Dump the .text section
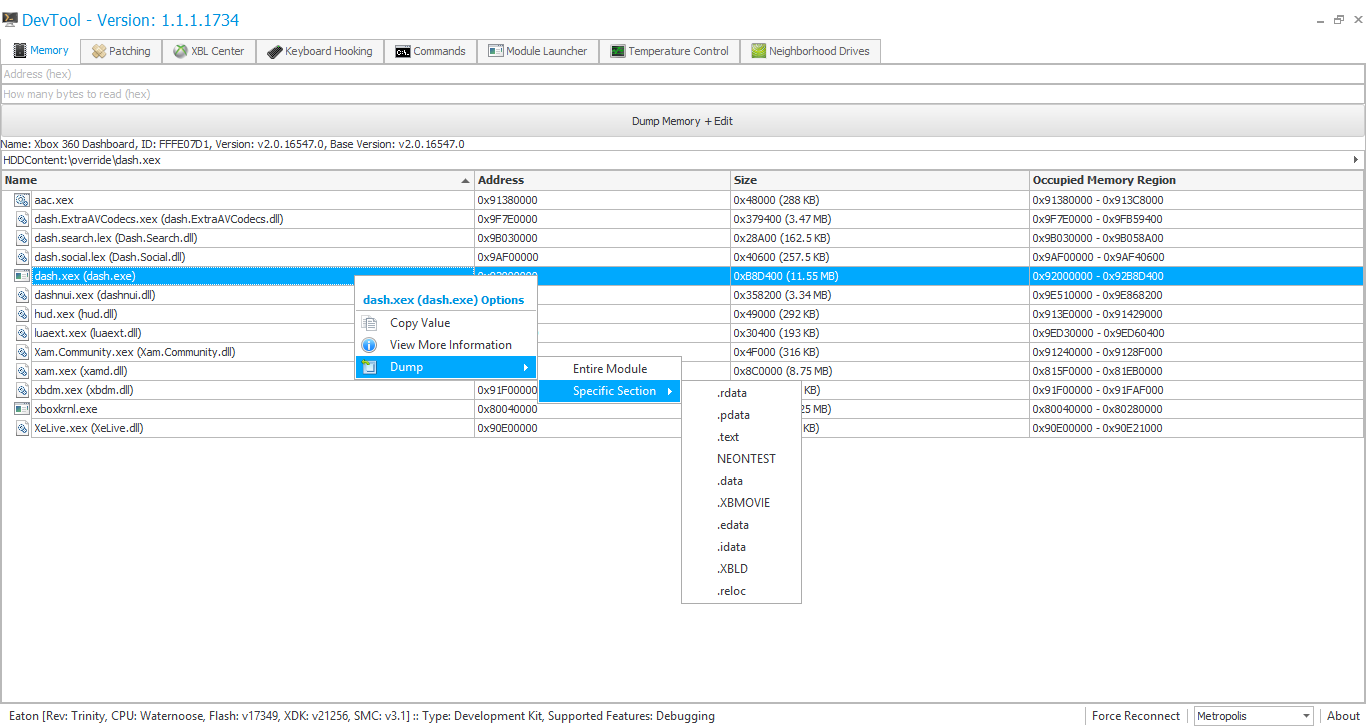This screenshot has width=1366, height=728. [x=741, y=437]
